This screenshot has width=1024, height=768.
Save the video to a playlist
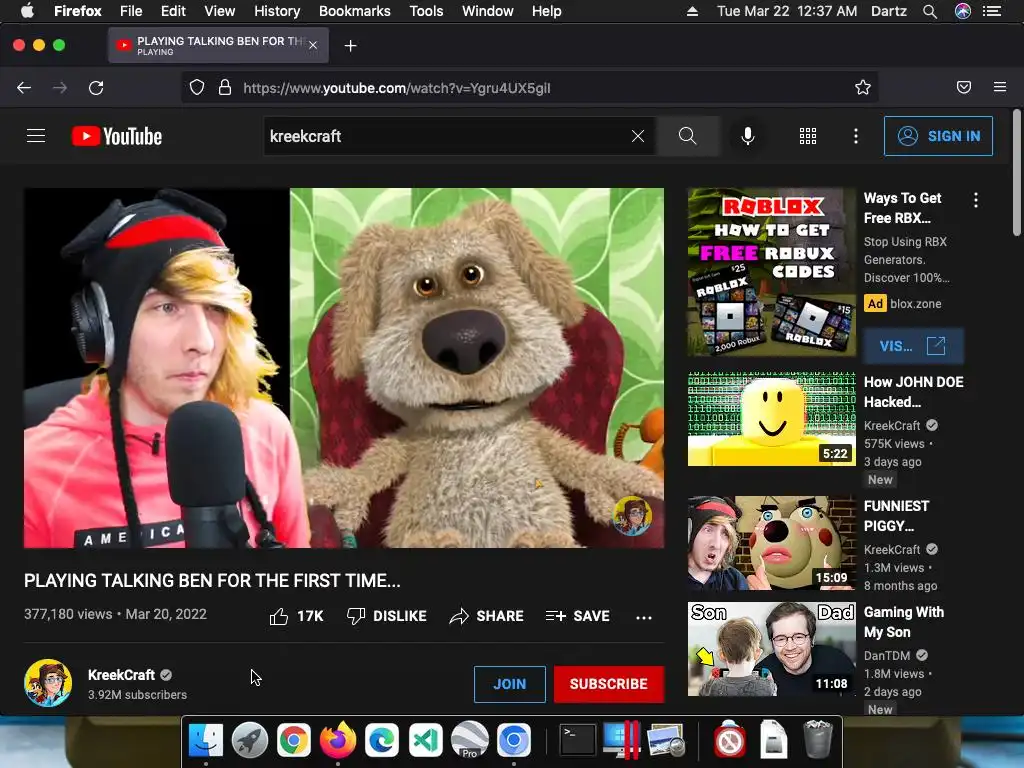(x=578, y=616)
